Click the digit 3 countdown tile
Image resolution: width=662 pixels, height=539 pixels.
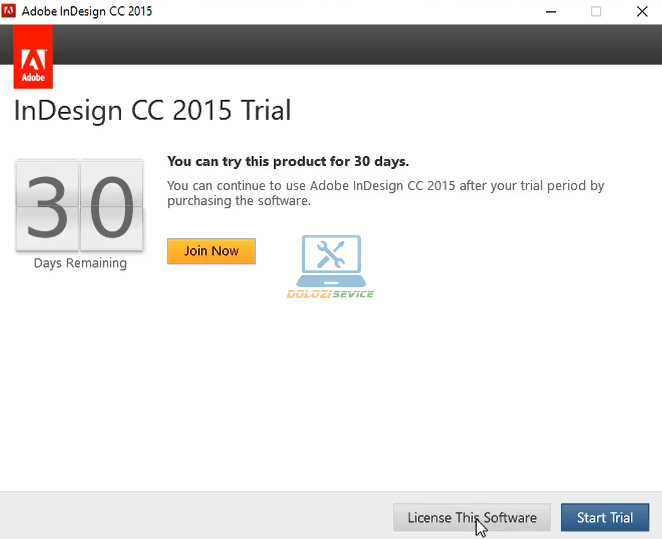[47, 206]
